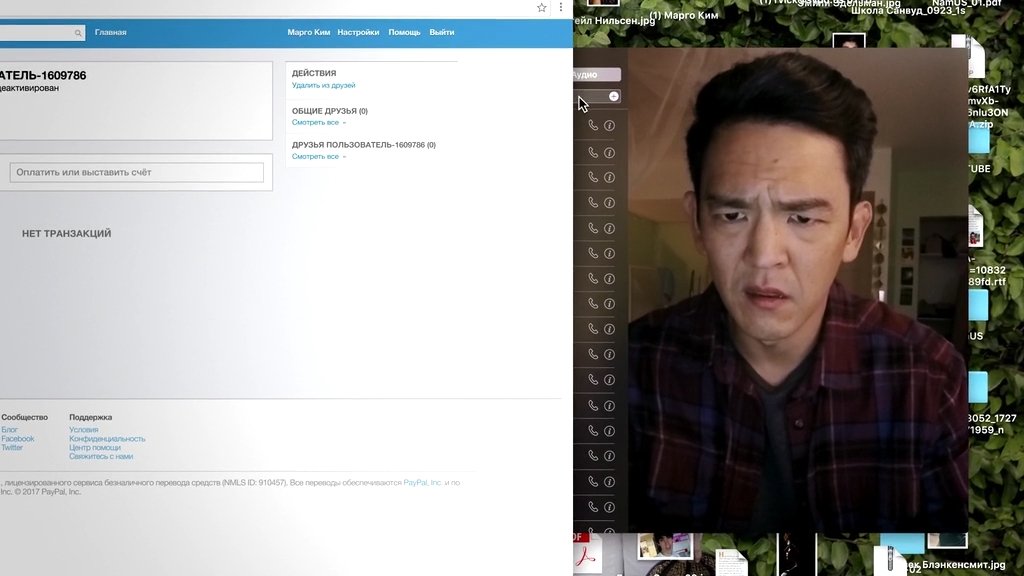Viewport: 1024px width, 576px height.
Task: Click the bookmark star icon
Action: tap(542, 8)
